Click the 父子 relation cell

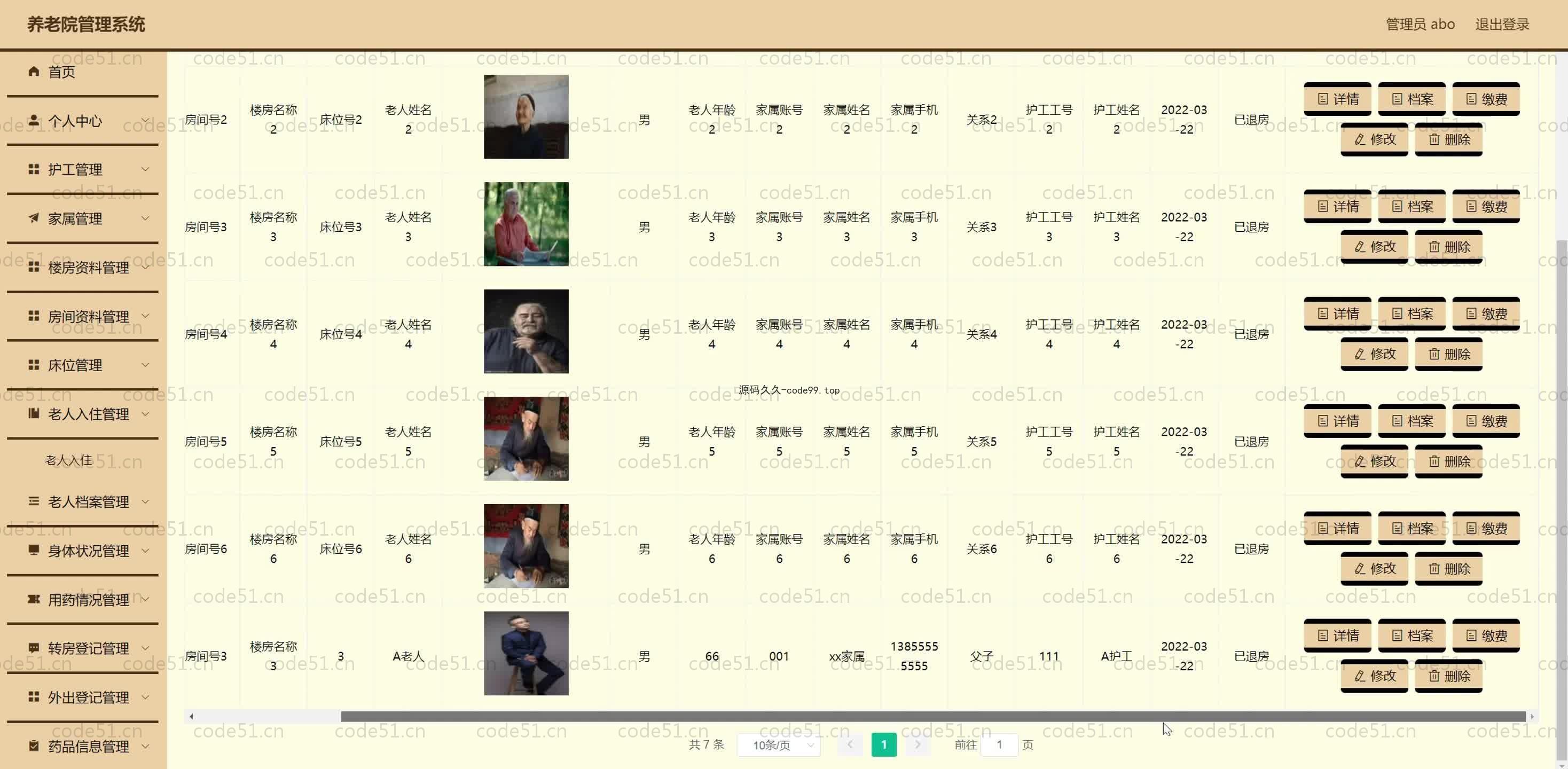(x=982, y=656)
